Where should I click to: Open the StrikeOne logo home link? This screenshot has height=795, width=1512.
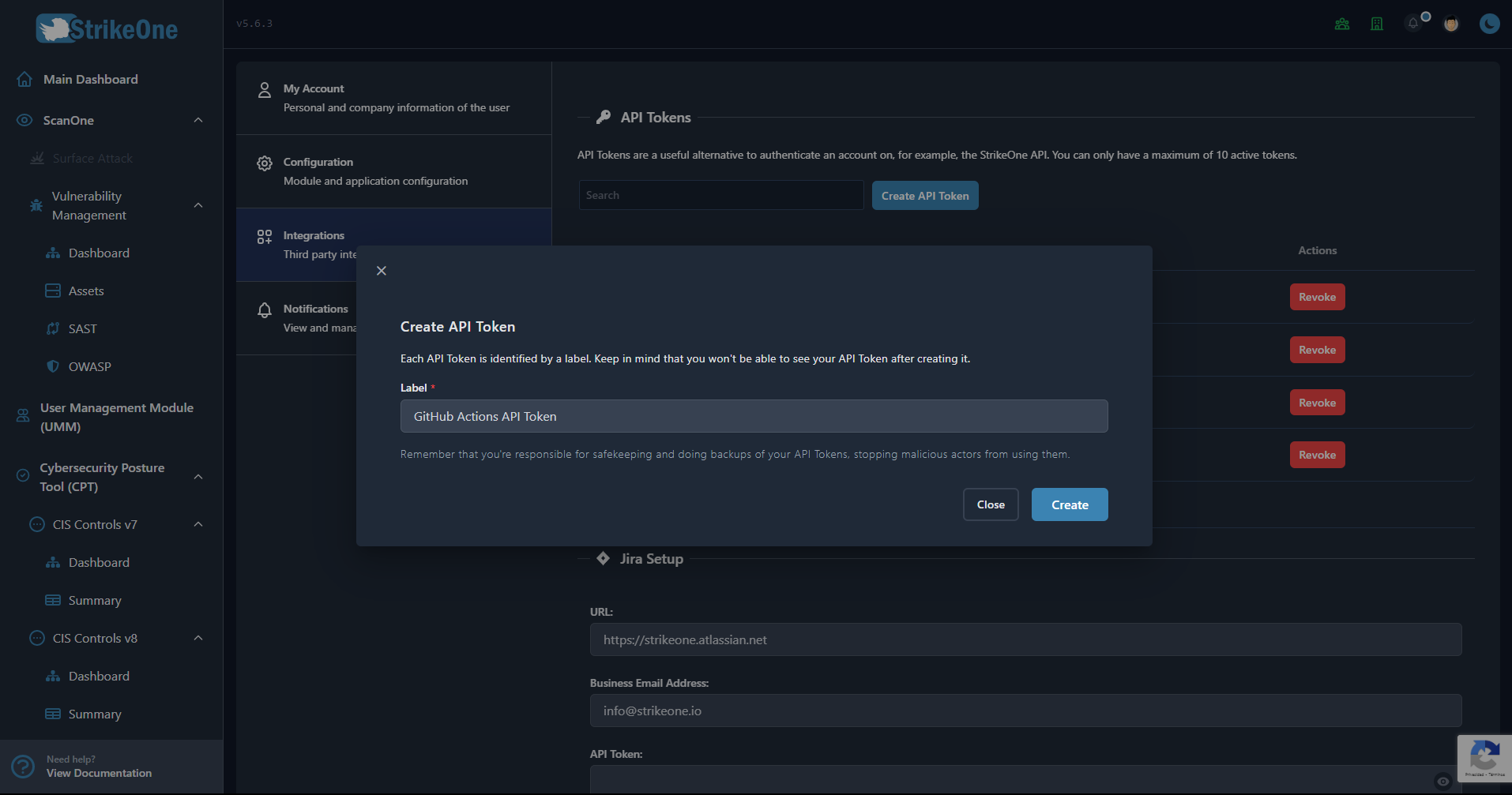[x=107, y=28]
